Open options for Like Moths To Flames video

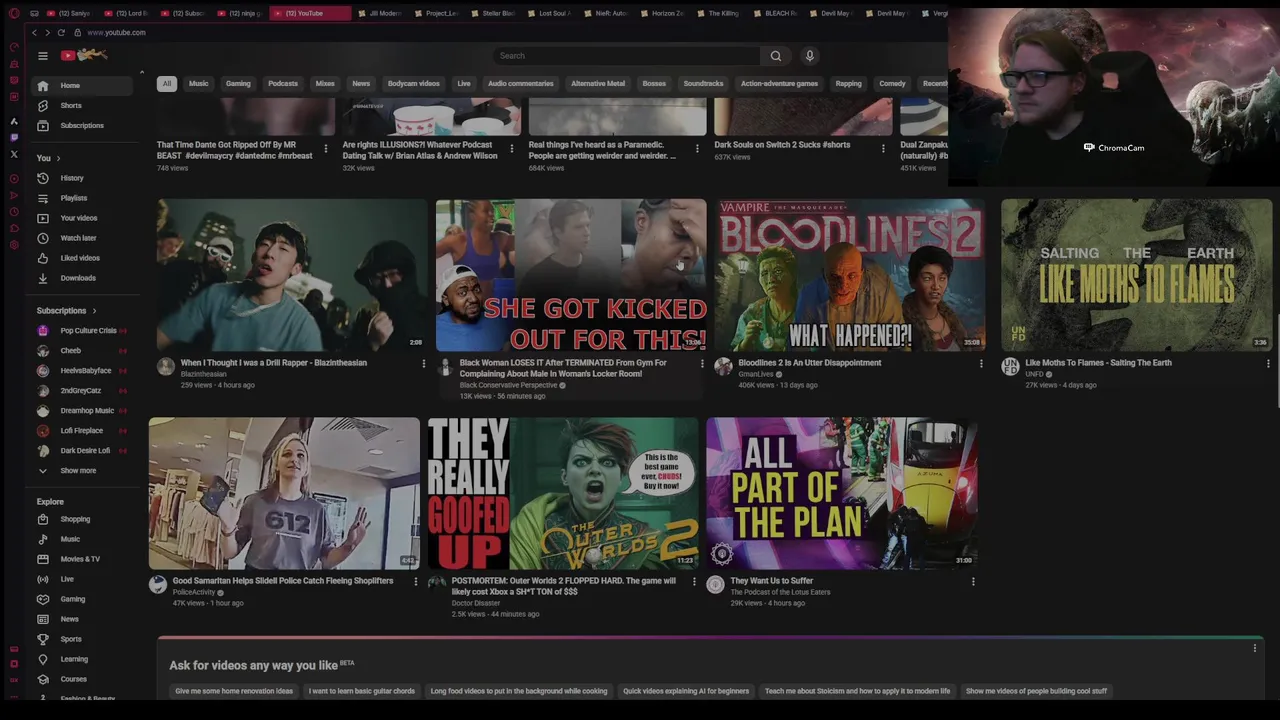point(1268,364)
